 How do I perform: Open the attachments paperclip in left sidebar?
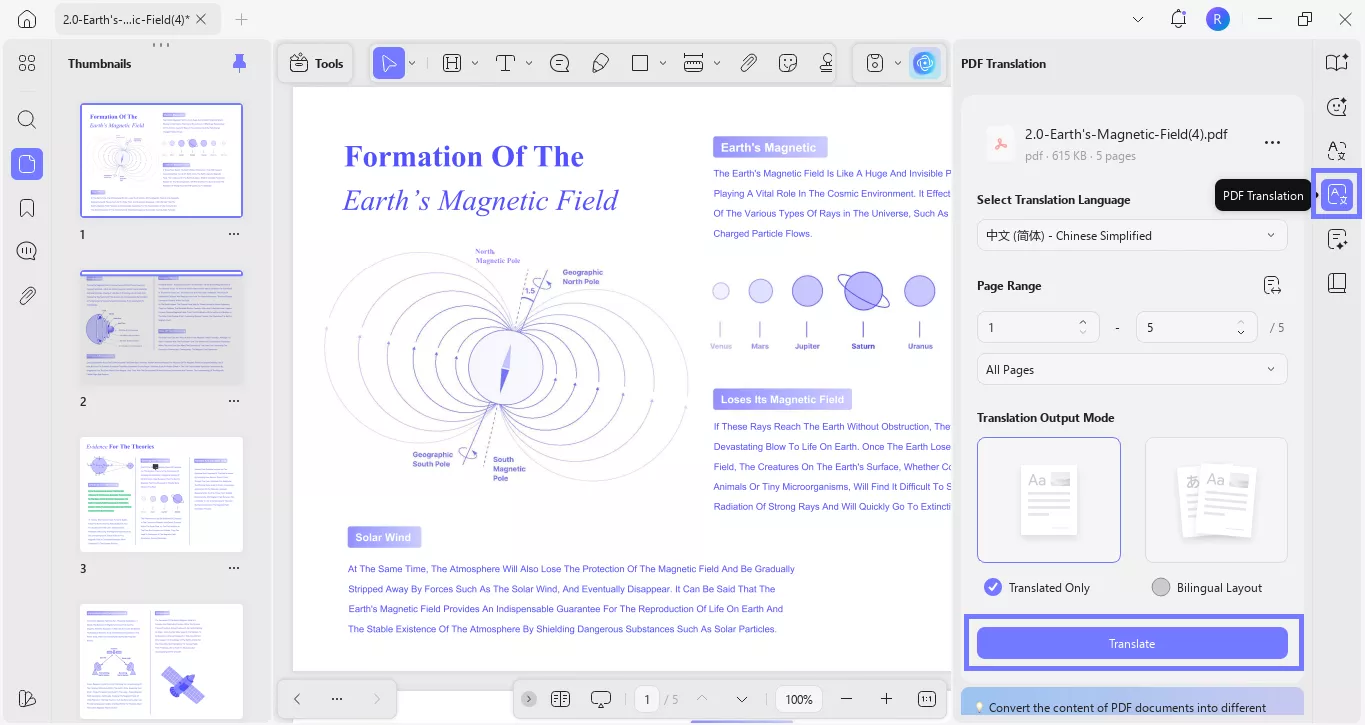pyautogui.click(x=27, y=295)
